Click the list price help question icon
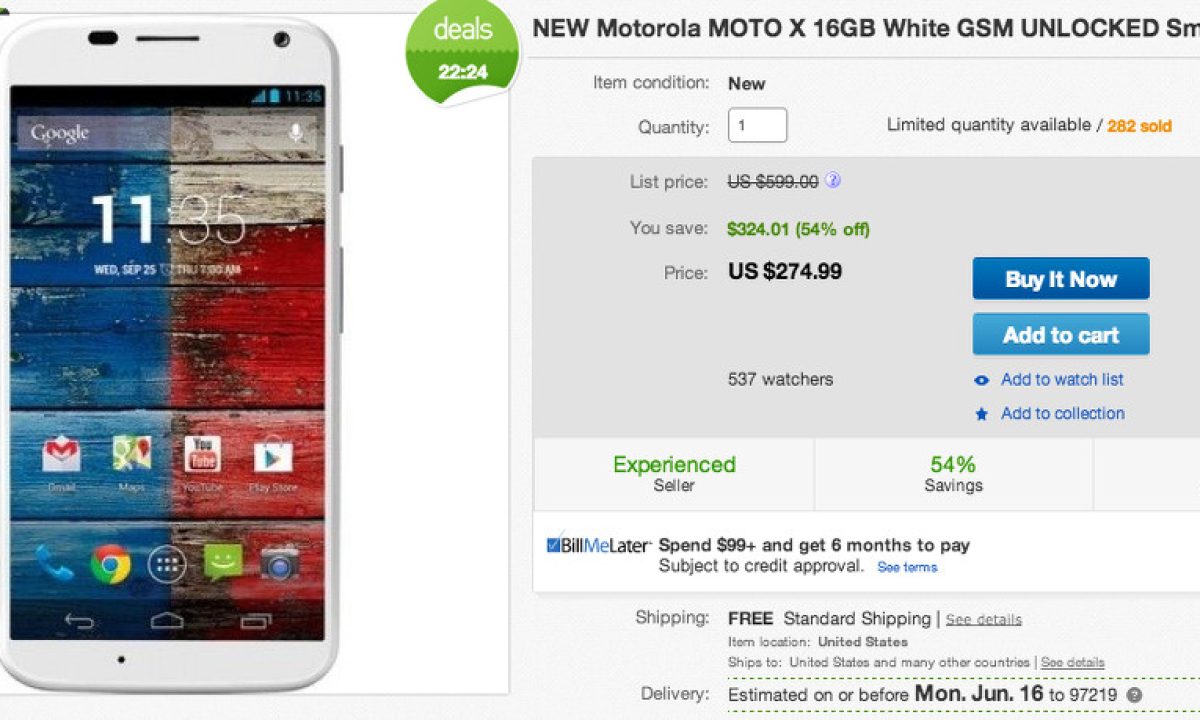The height and width of the screenshot is (720, 1200). pos(833,181)
